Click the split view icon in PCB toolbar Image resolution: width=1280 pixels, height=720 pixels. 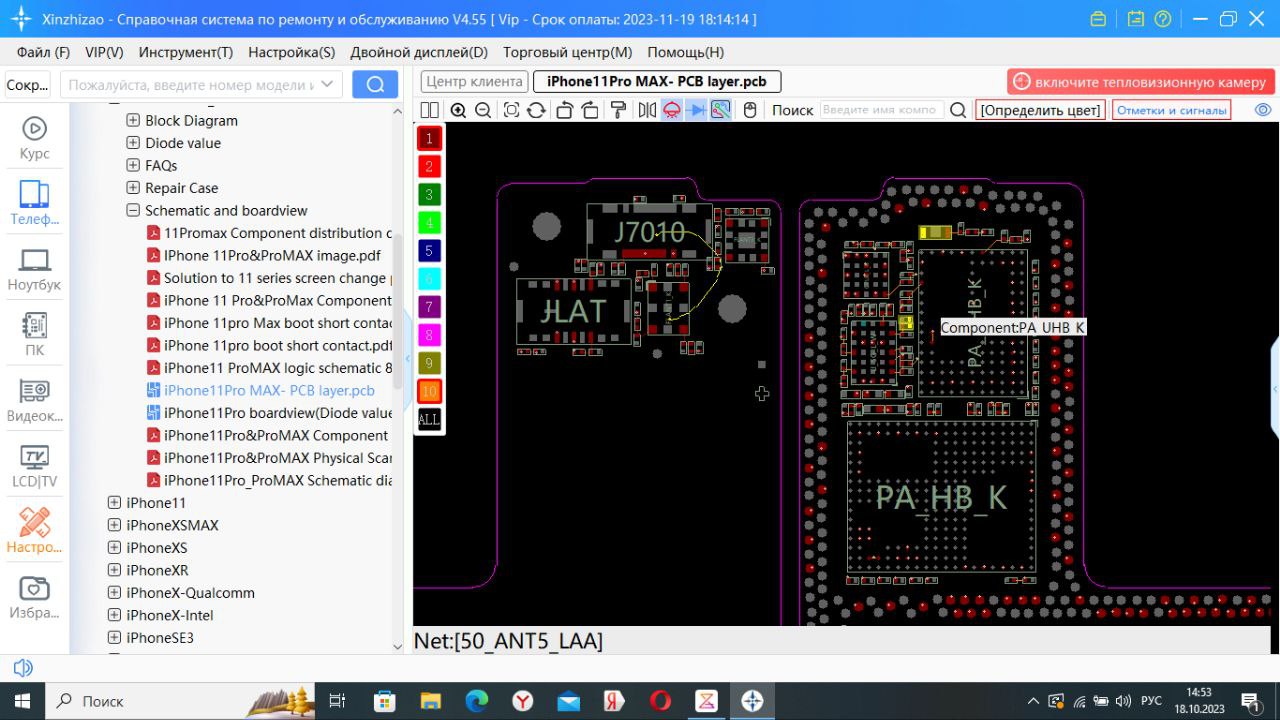(429, 110)
